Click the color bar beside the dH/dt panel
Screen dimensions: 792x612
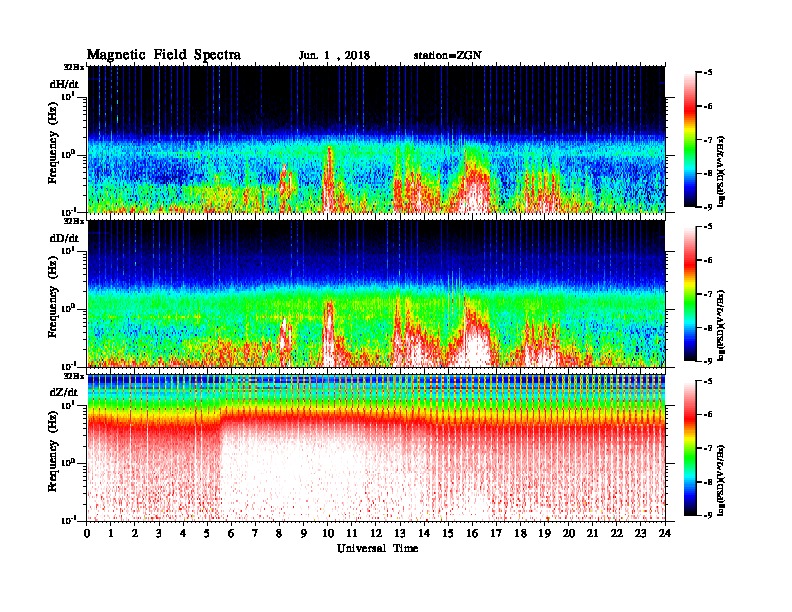pyautogui.click(x=689, y=140)
